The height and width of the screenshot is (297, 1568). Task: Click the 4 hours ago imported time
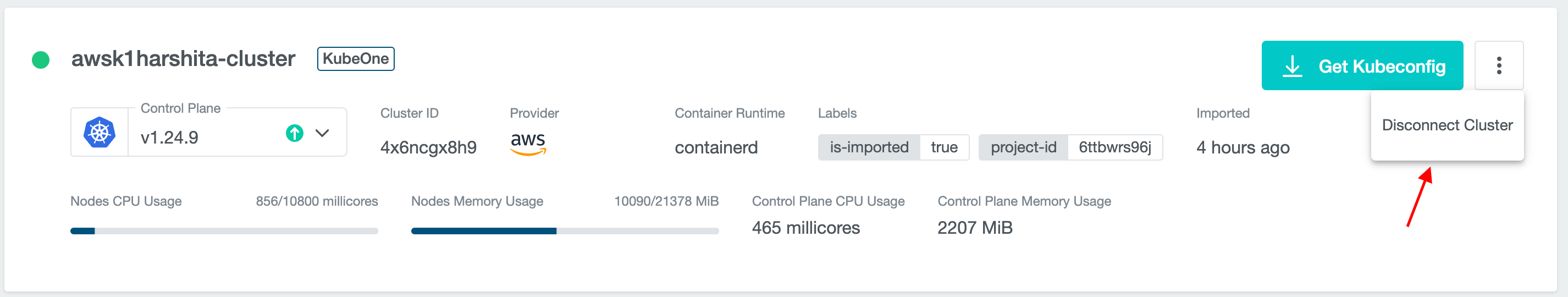tap(1243, 147)
